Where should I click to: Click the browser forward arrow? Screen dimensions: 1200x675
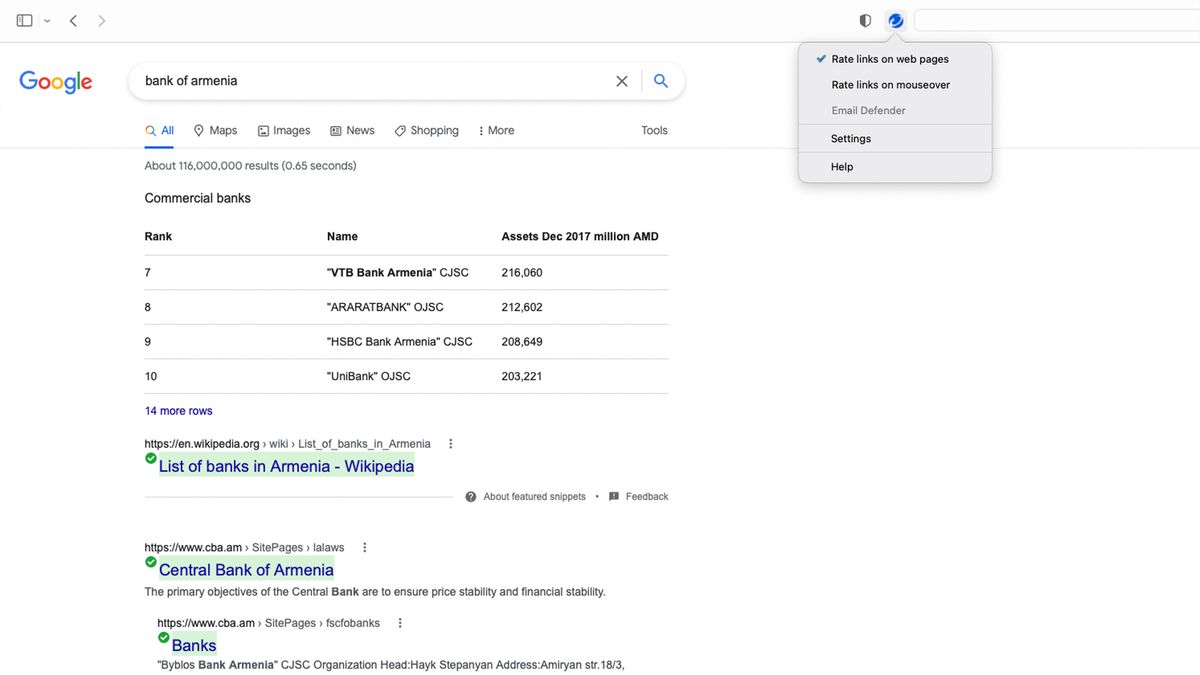pyautogui.click(x=102, y=20)
